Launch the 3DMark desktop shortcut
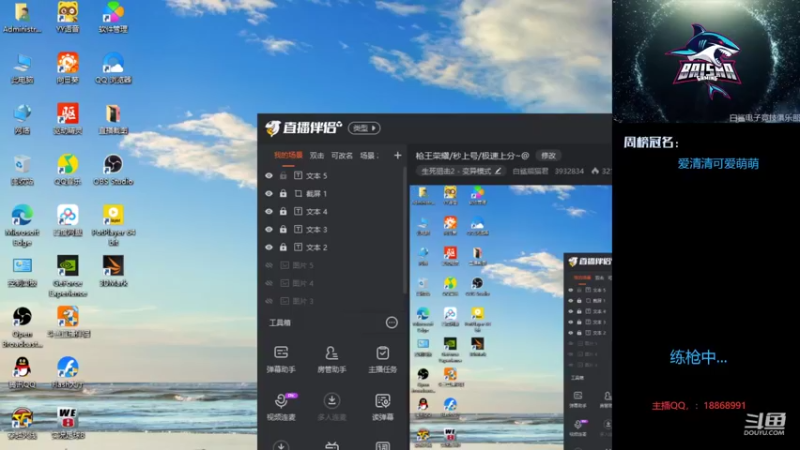800x450 pixels. pos(113,271)
